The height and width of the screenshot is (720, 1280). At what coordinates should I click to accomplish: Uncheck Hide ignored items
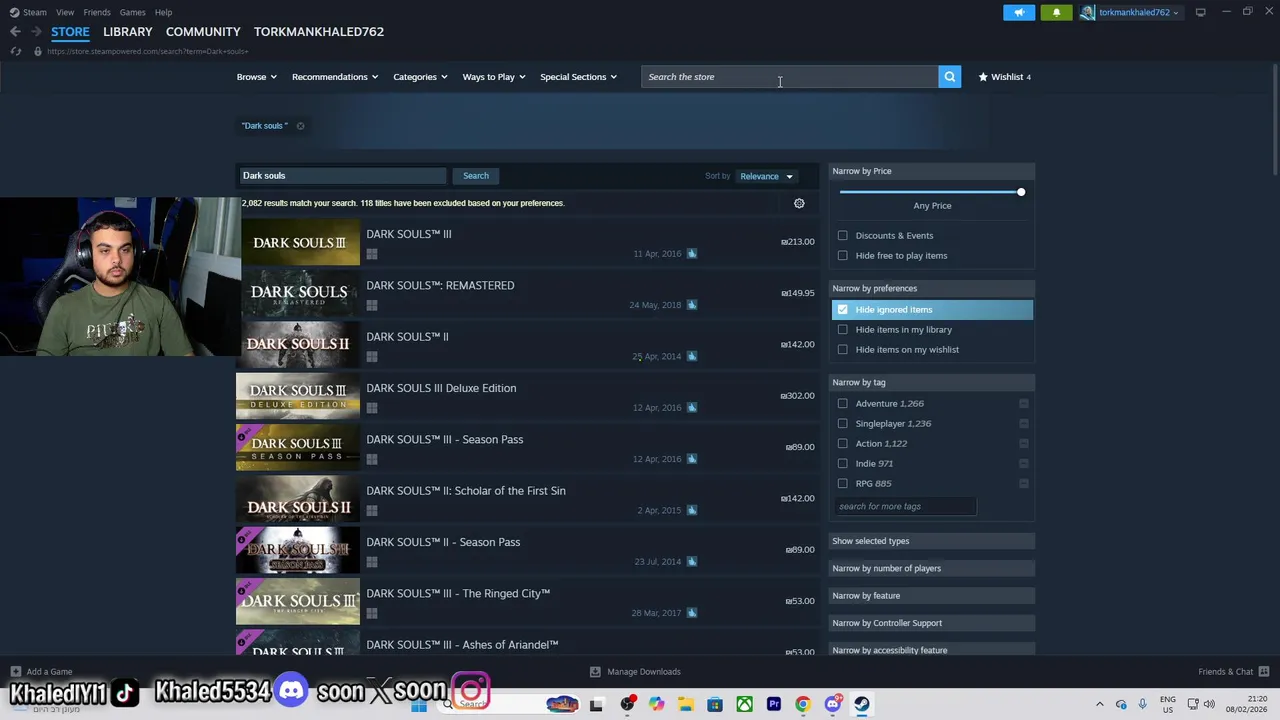843,310
